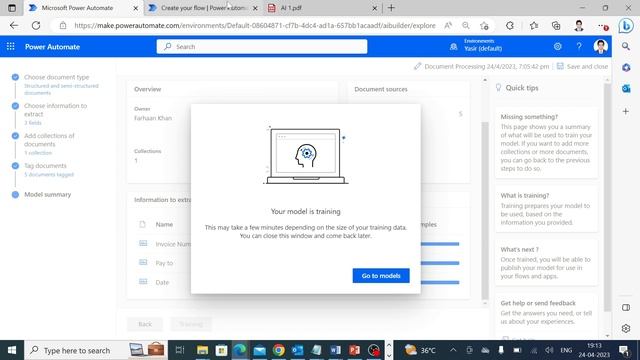
Task: Click the Go to models button
Action: [x=381, y=276]
